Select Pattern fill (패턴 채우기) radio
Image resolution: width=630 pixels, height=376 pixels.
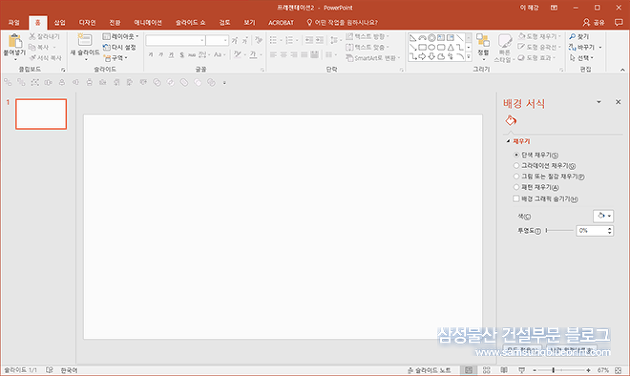(x=517, y=187)
